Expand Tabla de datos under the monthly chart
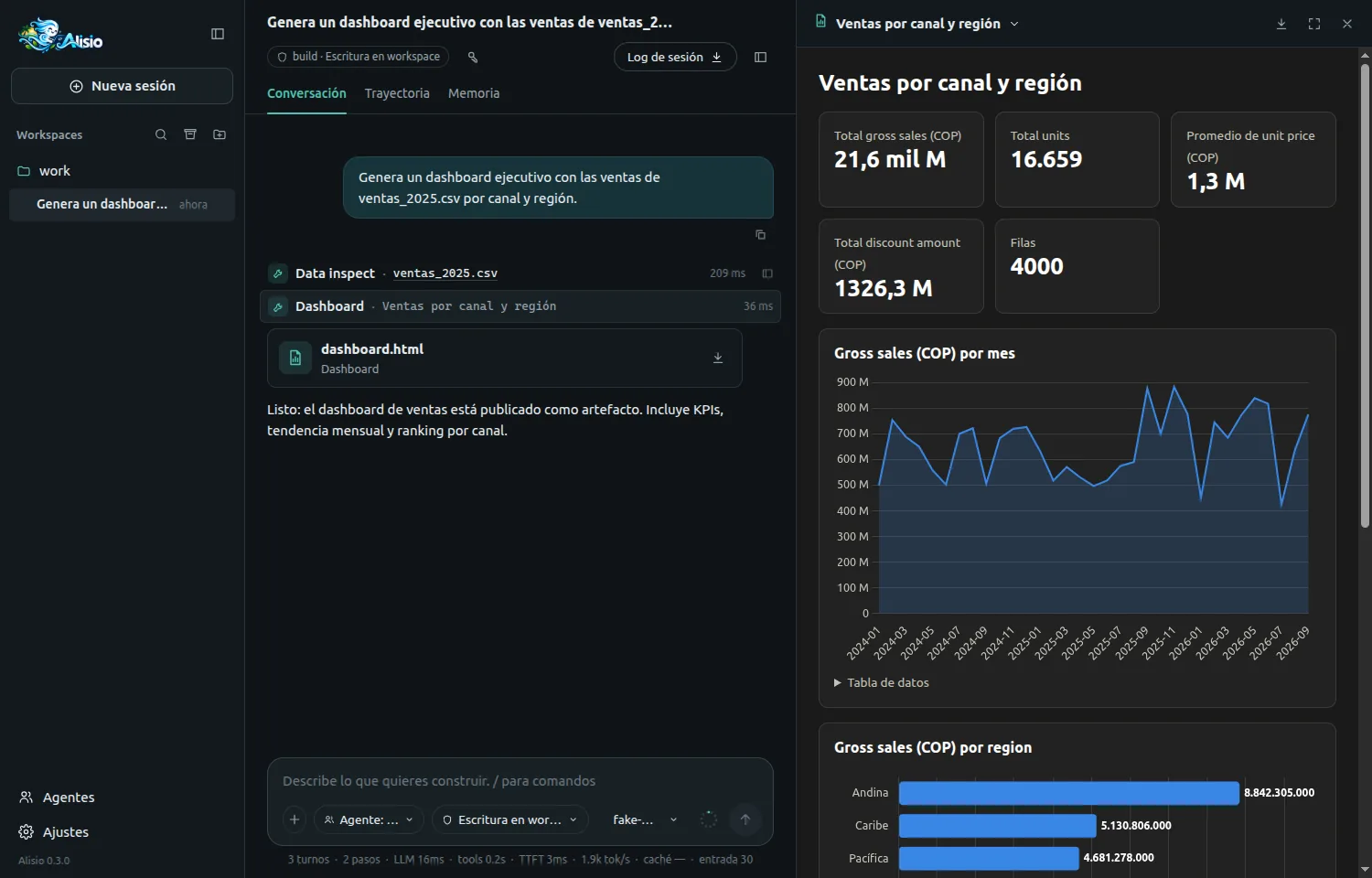Image resolution: width=1372 pixels, height=878 pixels. (882, 682)
